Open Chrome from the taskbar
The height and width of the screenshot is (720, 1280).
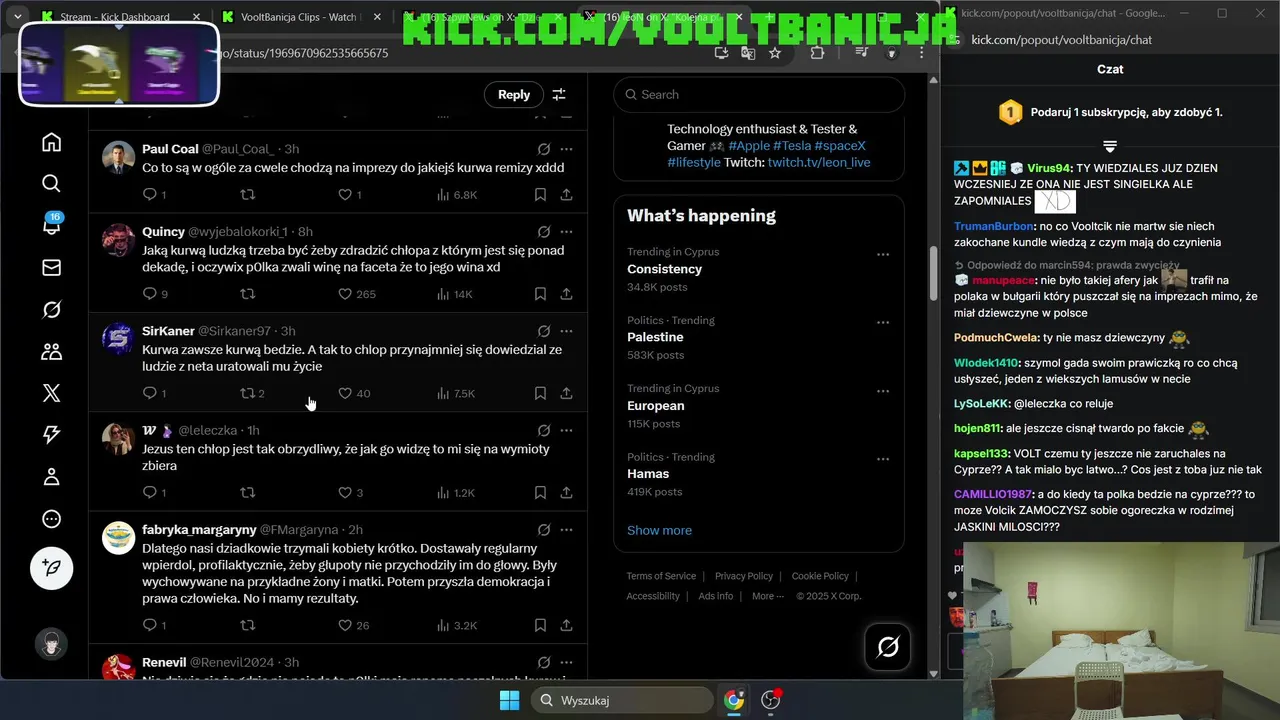734,700
